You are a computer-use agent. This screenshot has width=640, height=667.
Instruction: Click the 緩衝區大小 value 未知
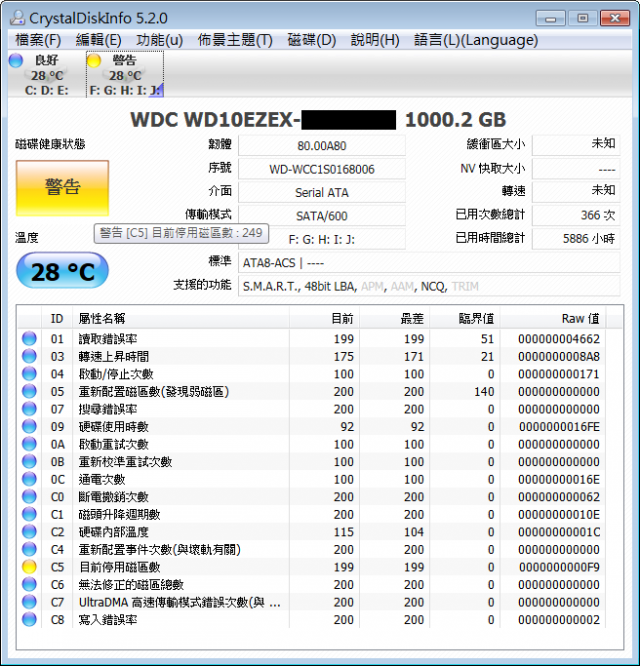[576, 145]
